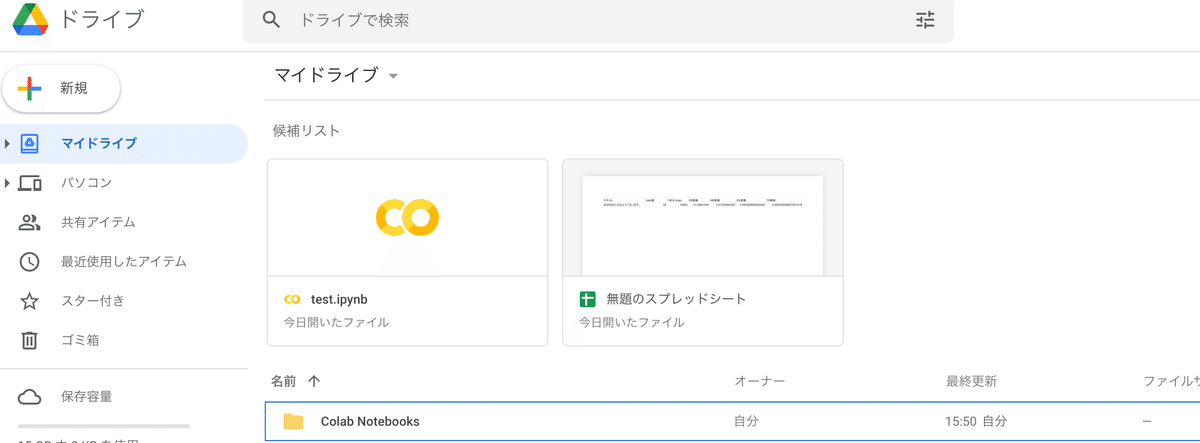The width and height of the screenshot is (1200, 443).
Task: Open trash via the ゴミ箱 icon
Action: pos(30,340)
